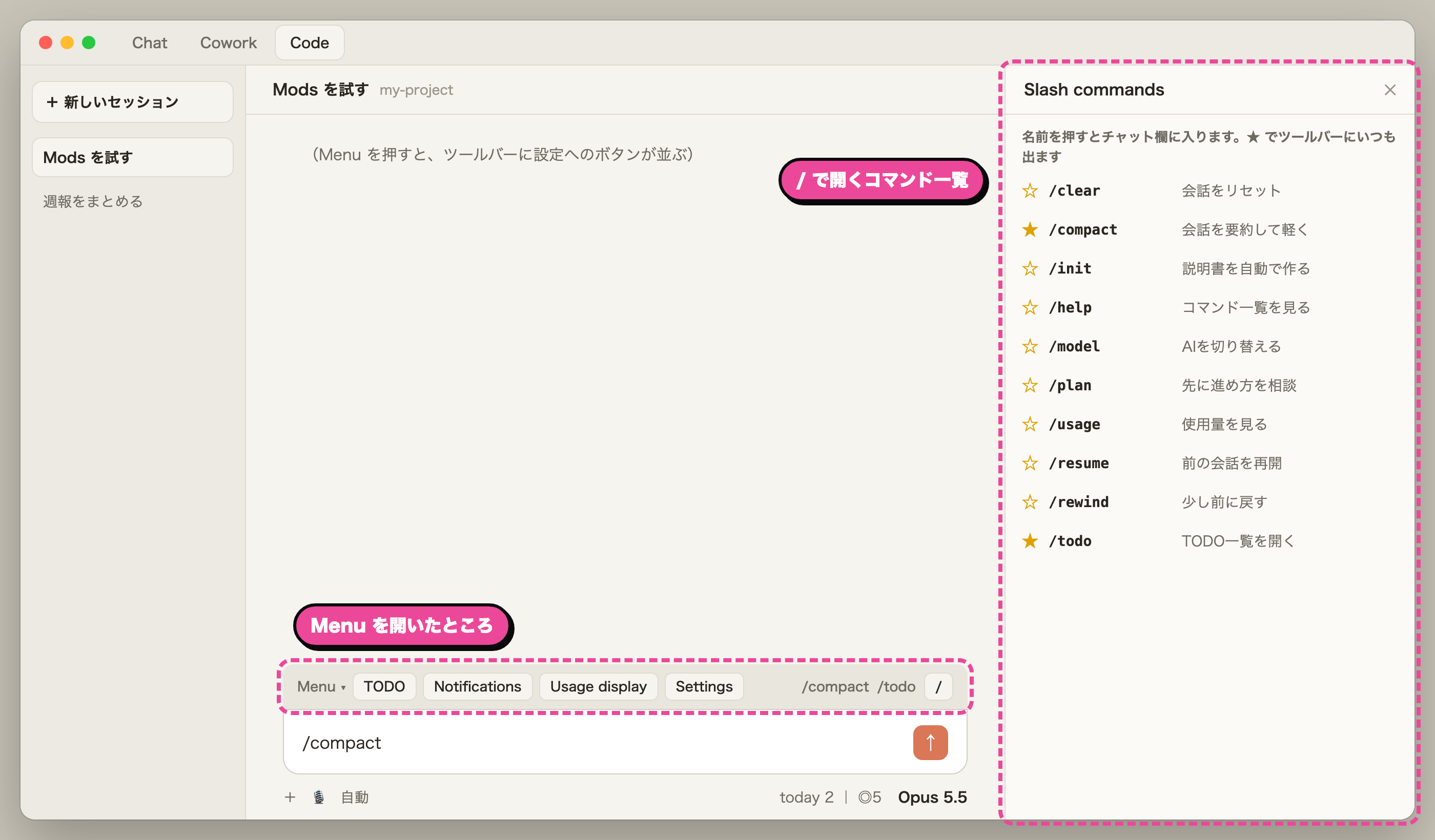Switch to the Cowork tab
The width and height of the screenshot is (1435, 840).
(x=229, y=43)
